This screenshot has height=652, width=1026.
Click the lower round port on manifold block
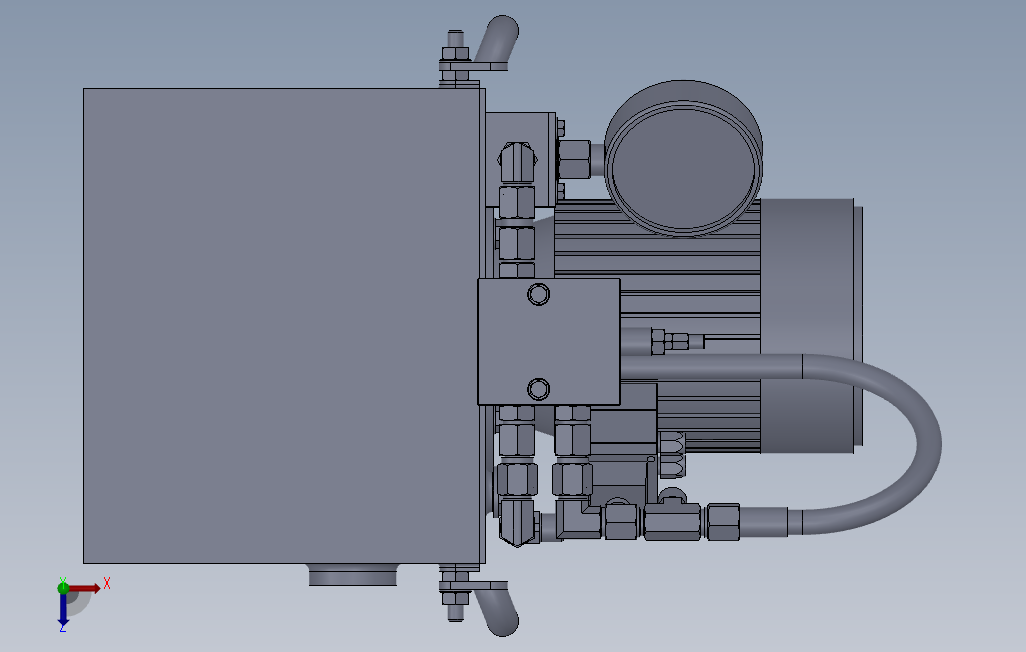(539, 389)
